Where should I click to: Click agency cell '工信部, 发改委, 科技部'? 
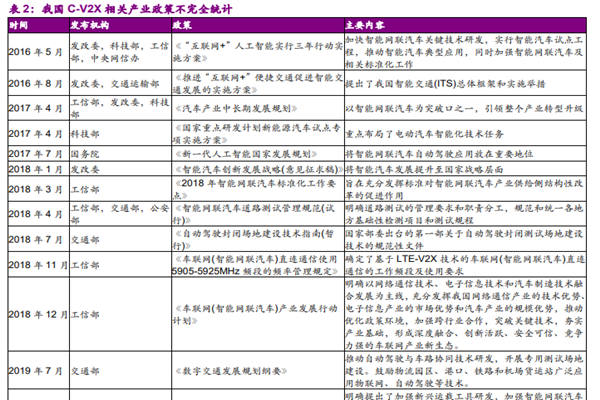point(120,108)
